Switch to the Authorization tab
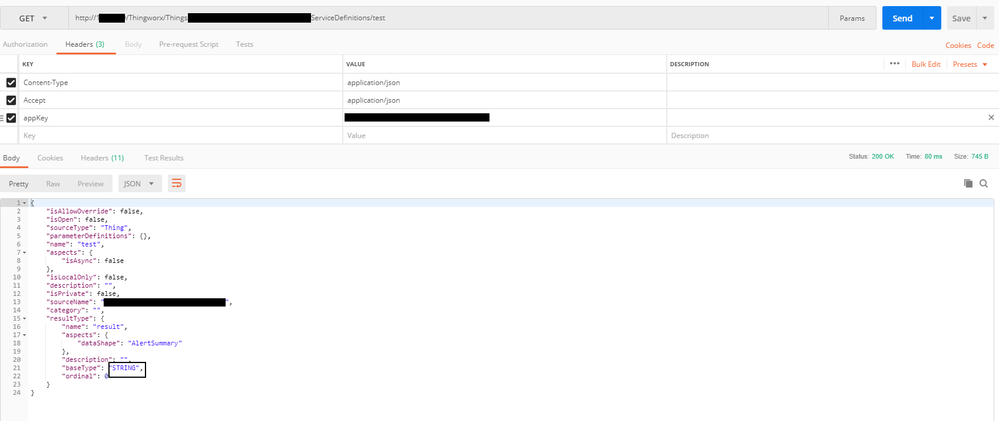999x421 pixels. [x=25, y=45]
